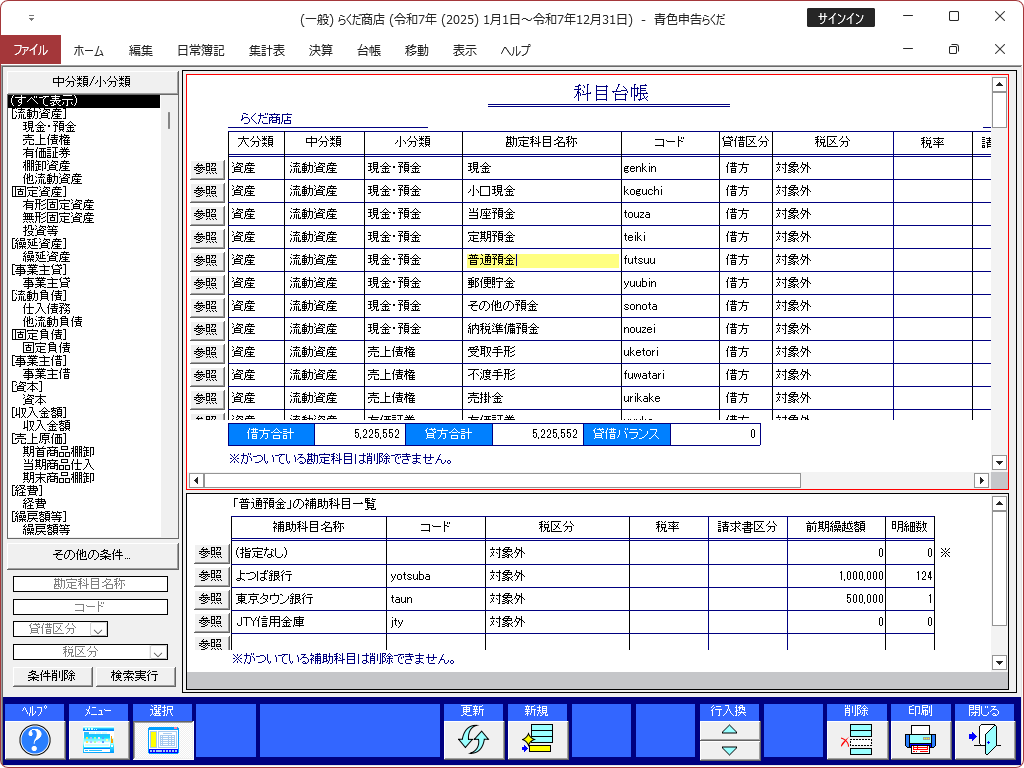Open the Menu icon in bottom toolbar
Viewport: 1024px width, 768px height.
[x=99, y=740]
